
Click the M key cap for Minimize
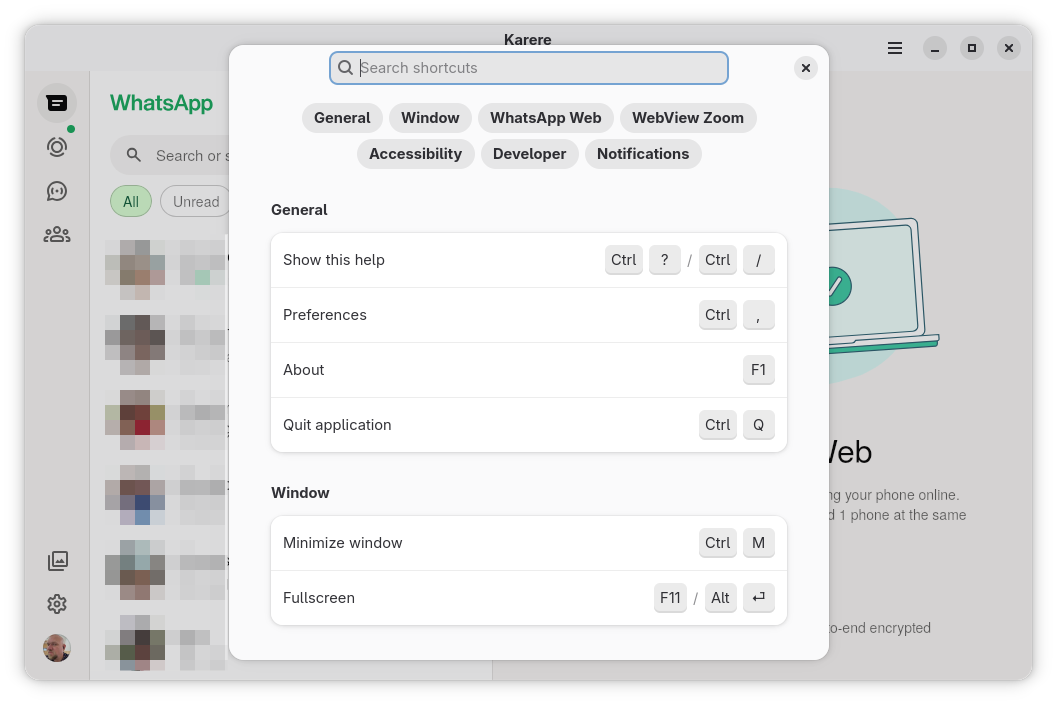[x=758, y=543]
